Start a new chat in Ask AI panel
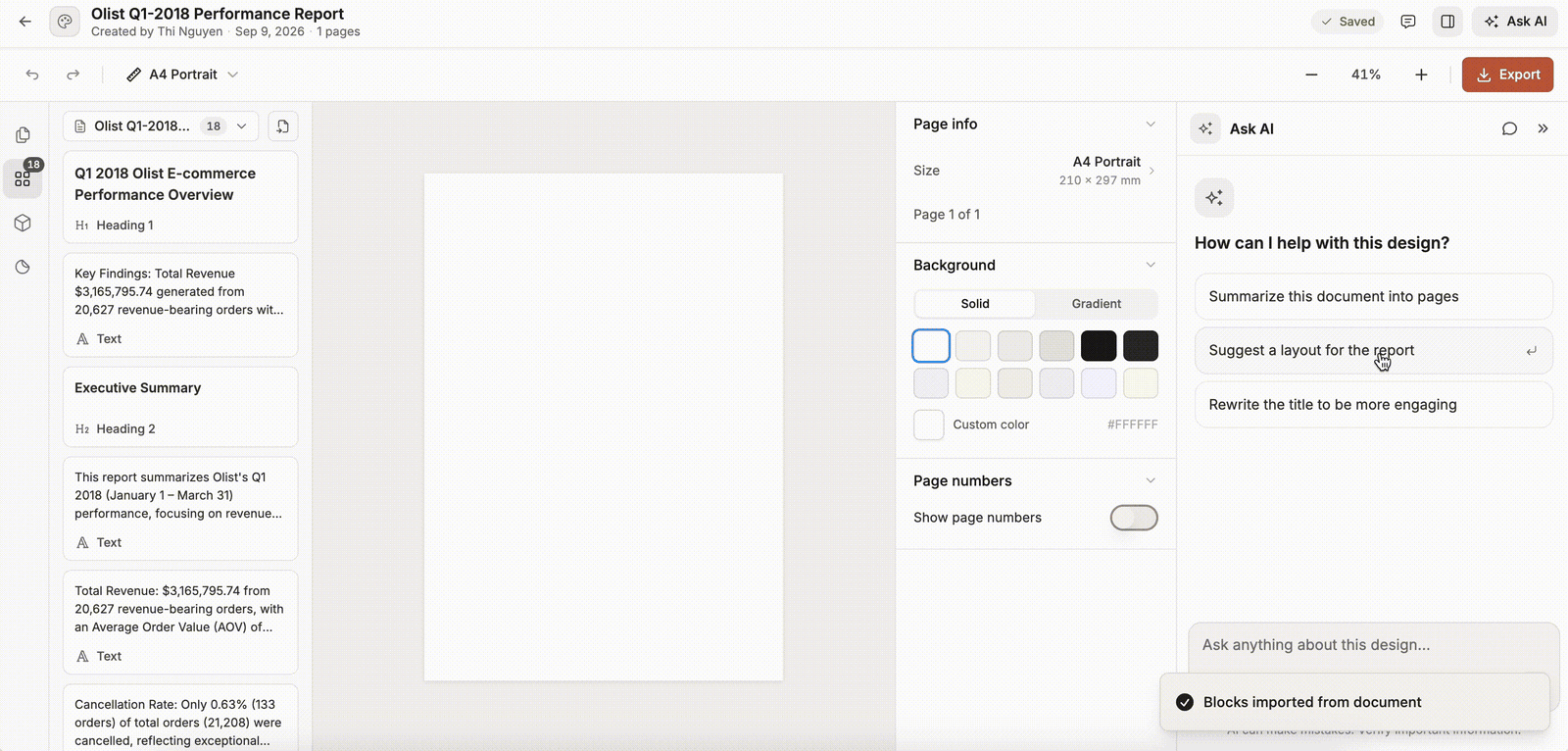Screen dimensions: 1568x751 [x=1509, y=129]
